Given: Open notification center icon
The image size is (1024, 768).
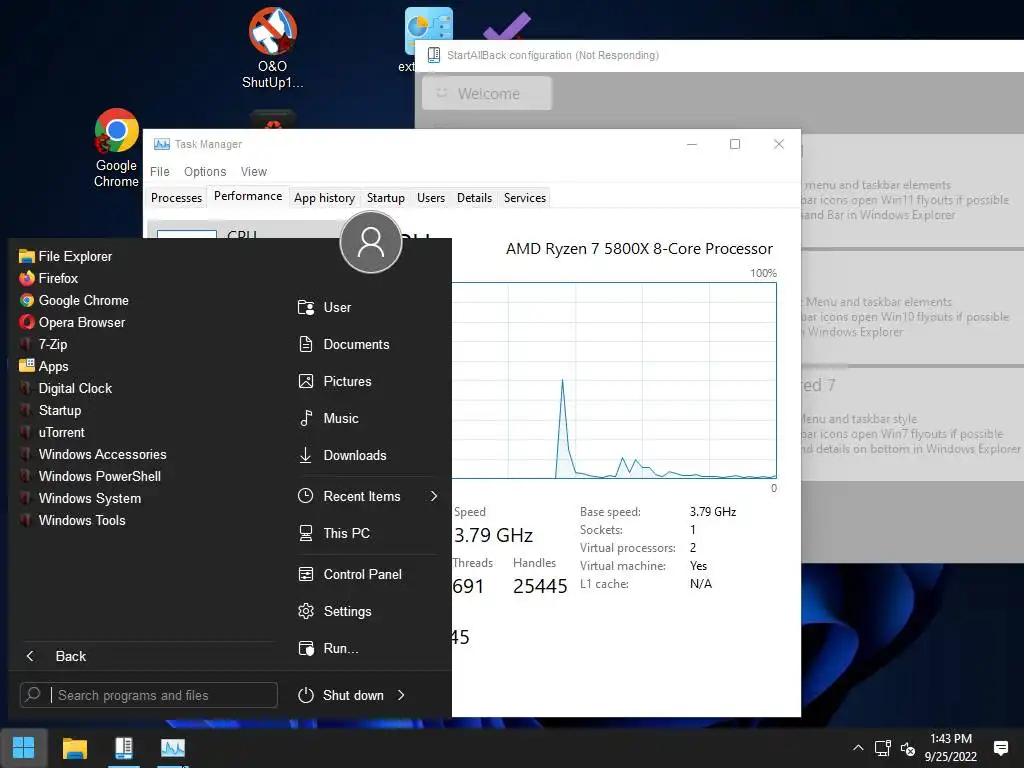Looking at the screenshot, I should pyautogui.click(x=1001, y=748).
